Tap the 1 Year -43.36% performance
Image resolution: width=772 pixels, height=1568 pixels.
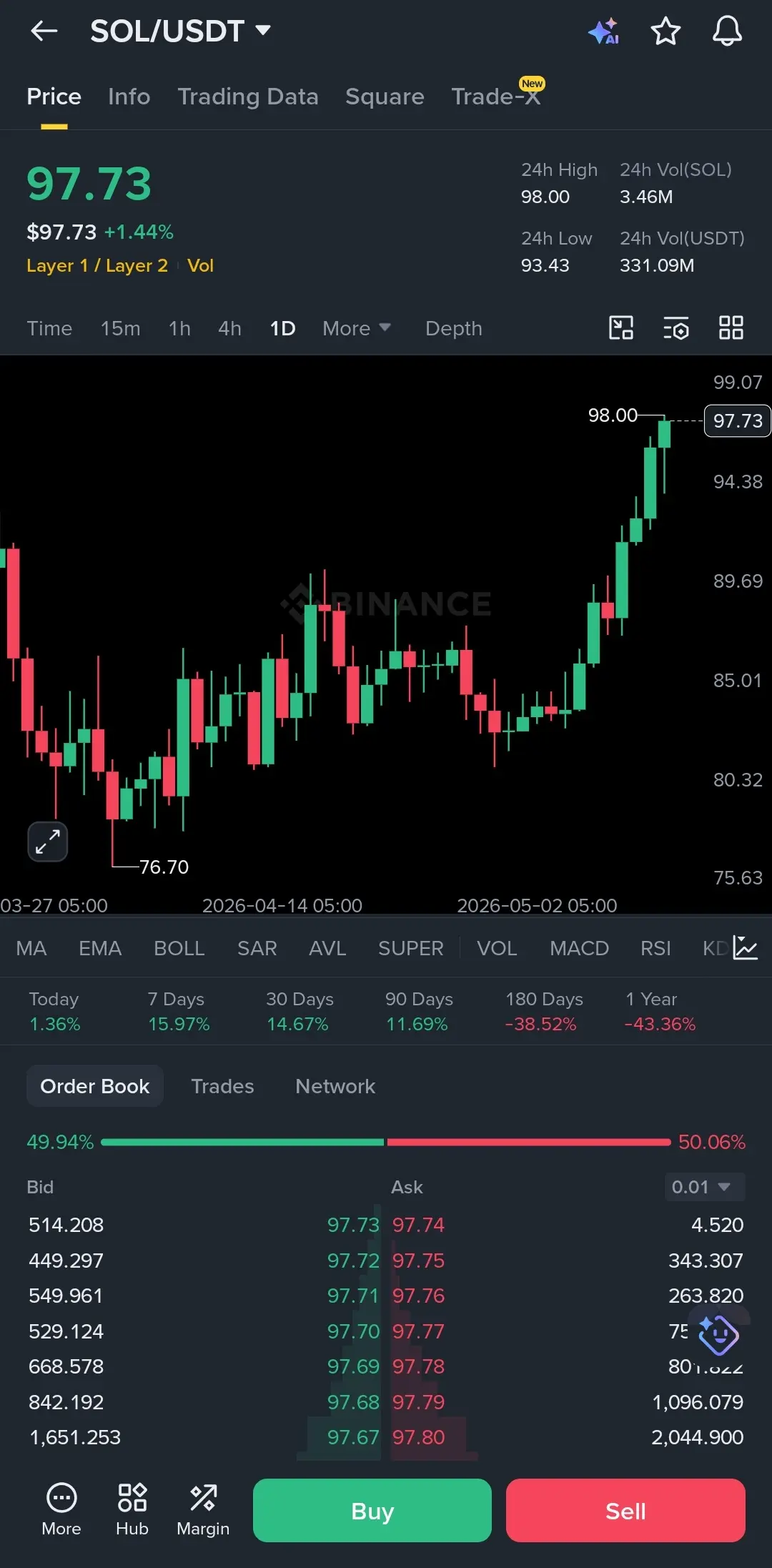[660, 1011]
